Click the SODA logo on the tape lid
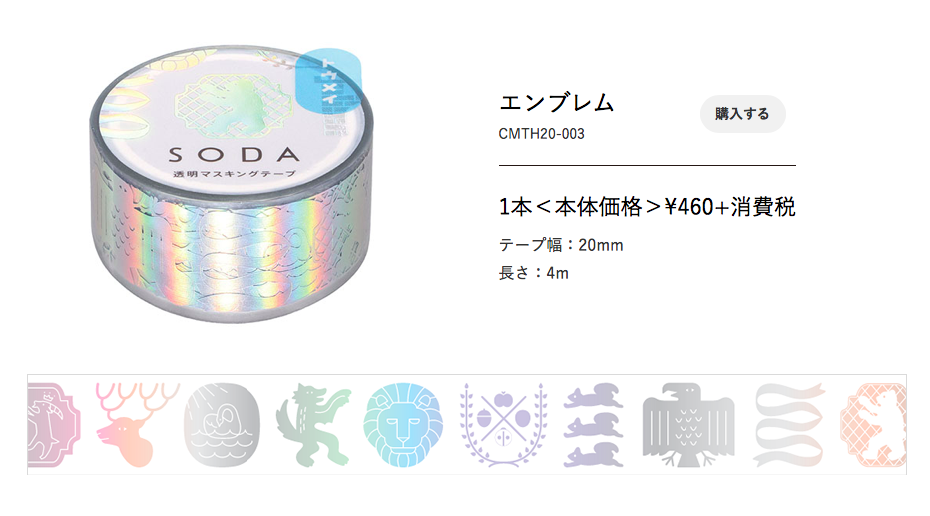Viewport: 930px width, 516px height. click(x=234, y=155)
